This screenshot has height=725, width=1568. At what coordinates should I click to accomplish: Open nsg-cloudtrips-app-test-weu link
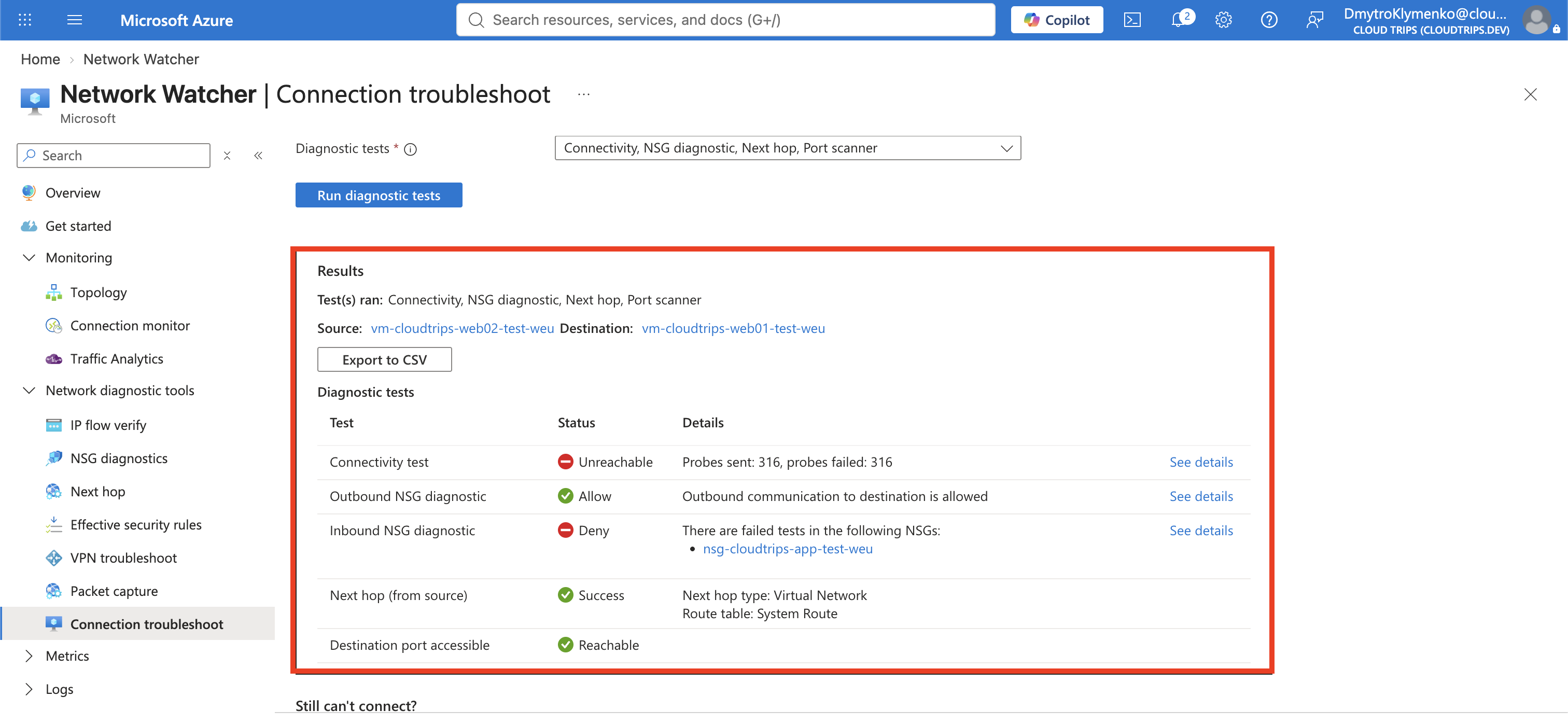point(788,549)
